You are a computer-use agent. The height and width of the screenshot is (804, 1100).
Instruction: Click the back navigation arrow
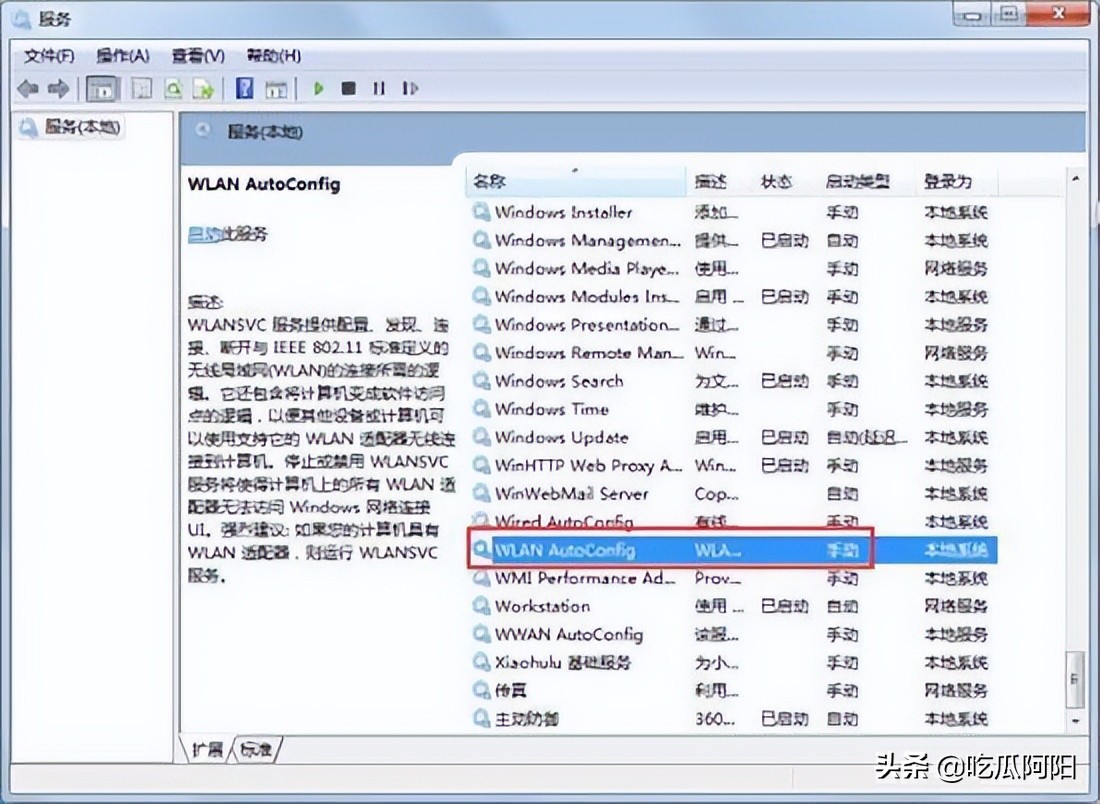27,88
